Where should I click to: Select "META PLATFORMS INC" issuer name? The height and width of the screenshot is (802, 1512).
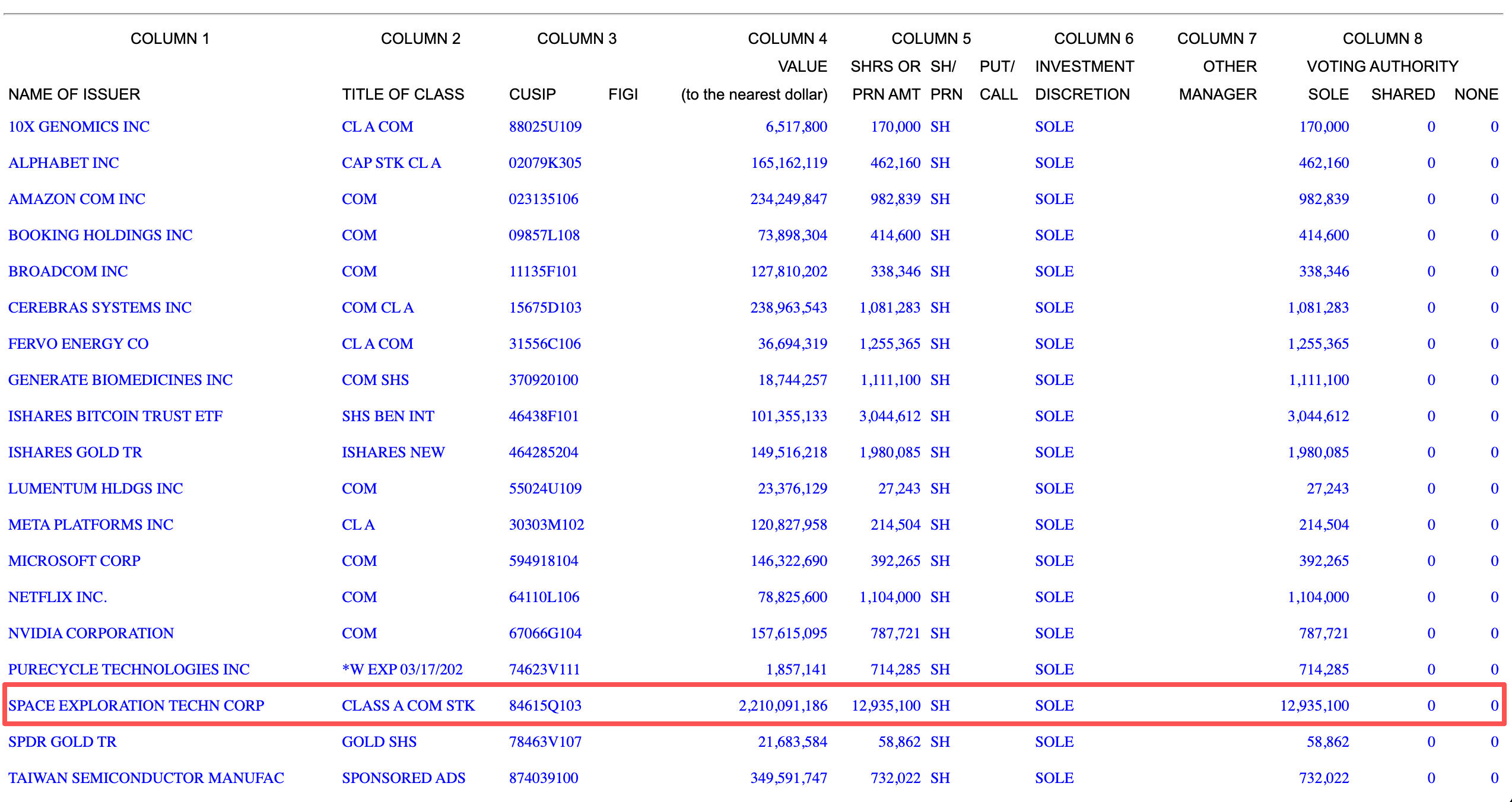[91, 524]
